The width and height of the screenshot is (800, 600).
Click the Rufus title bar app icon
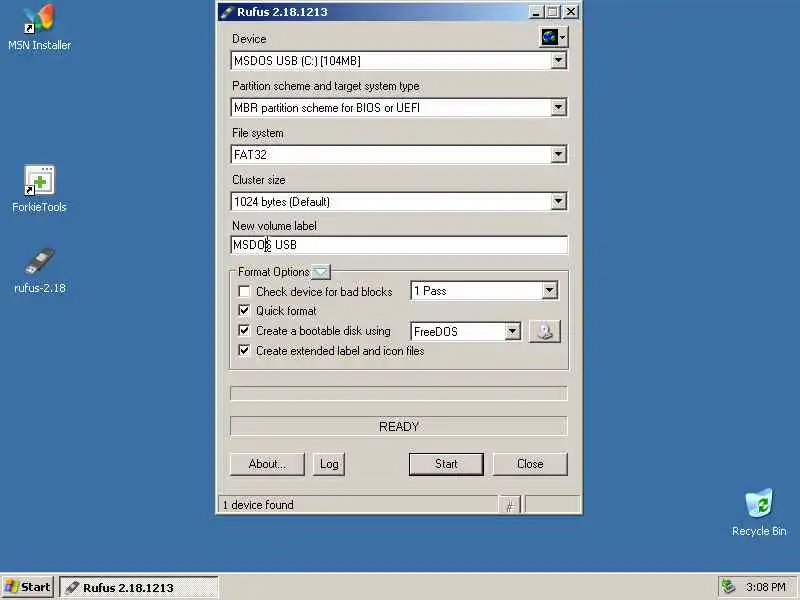pos(227,12)
